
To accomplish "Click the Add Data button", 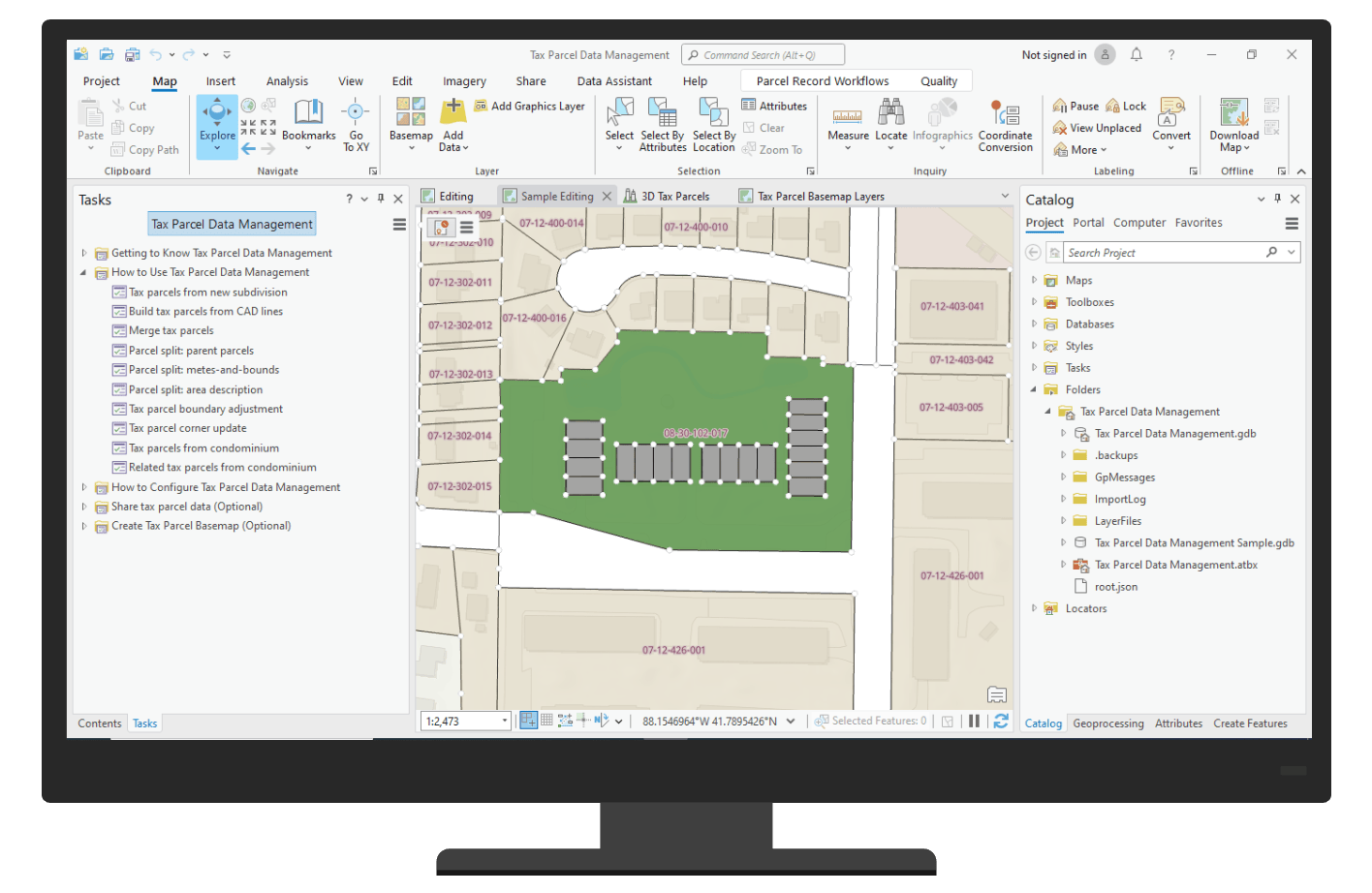I will 452,124.
